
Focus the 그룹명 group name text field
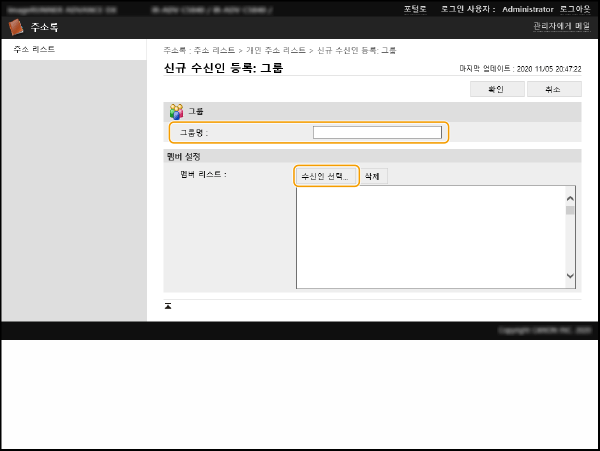[376, 132]
